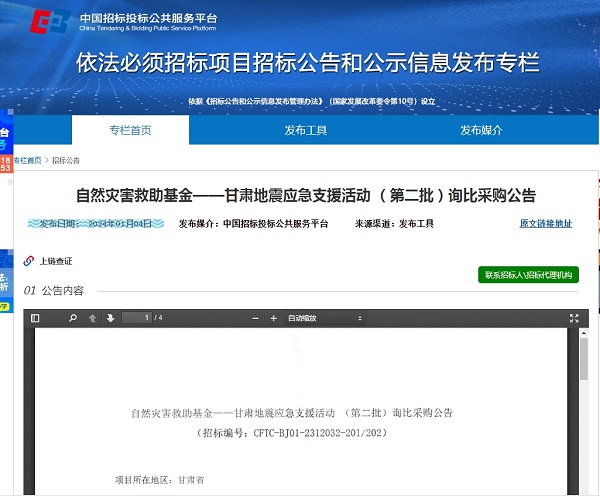
Task: Click 专栏首页 breadcrumb link
Action: click(26, 160)
